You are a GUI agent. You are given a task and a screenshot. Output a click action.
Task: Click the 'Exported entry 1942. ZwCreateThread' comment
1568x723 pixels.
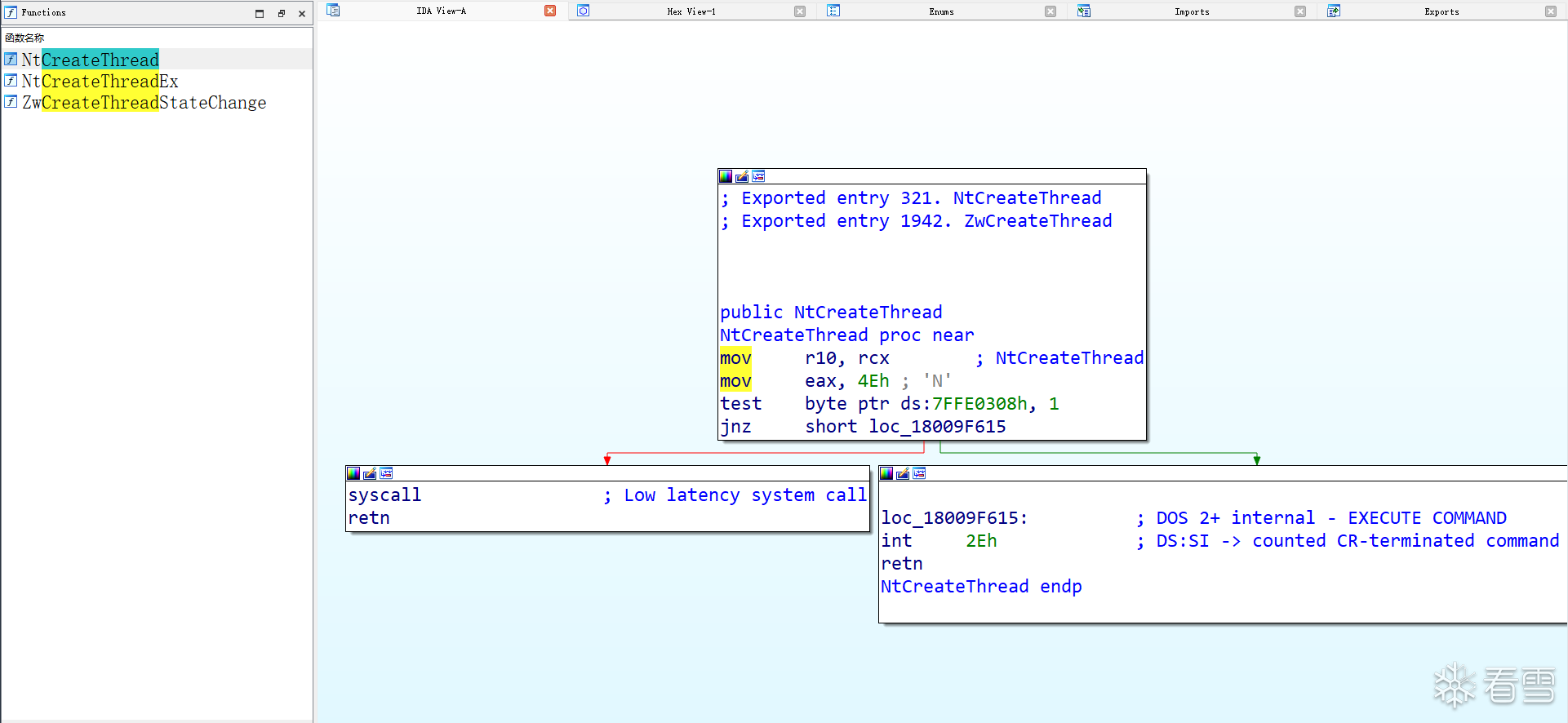917,221
